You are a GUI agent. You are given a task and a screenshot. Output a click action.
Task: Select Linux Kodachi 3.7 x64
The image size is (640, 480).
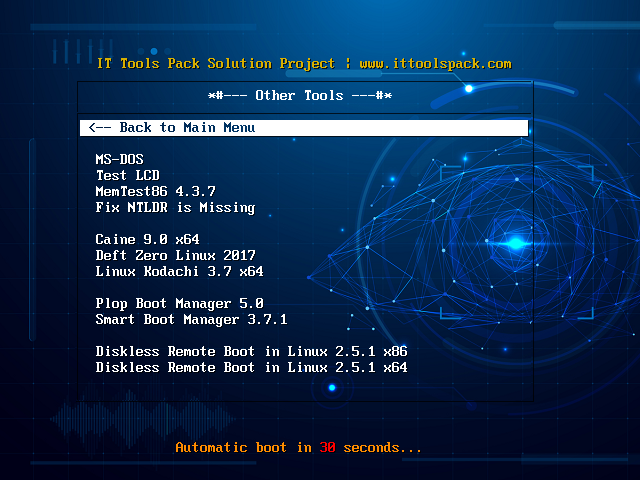click(180, 271)
